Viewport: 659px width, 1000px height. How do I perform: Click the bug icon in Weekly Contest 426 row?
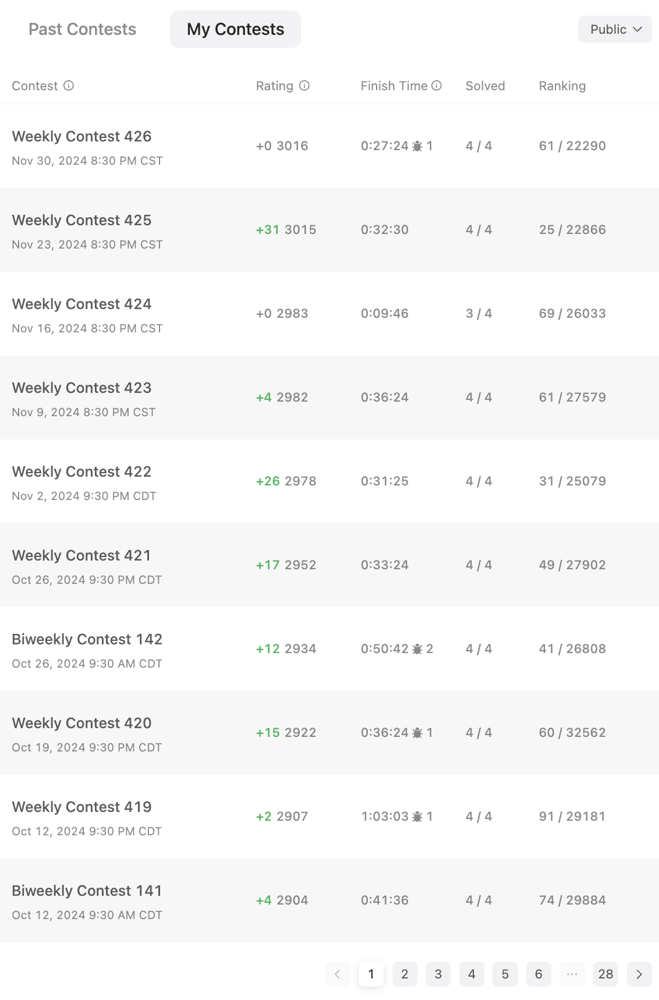[x=417, y=146]
